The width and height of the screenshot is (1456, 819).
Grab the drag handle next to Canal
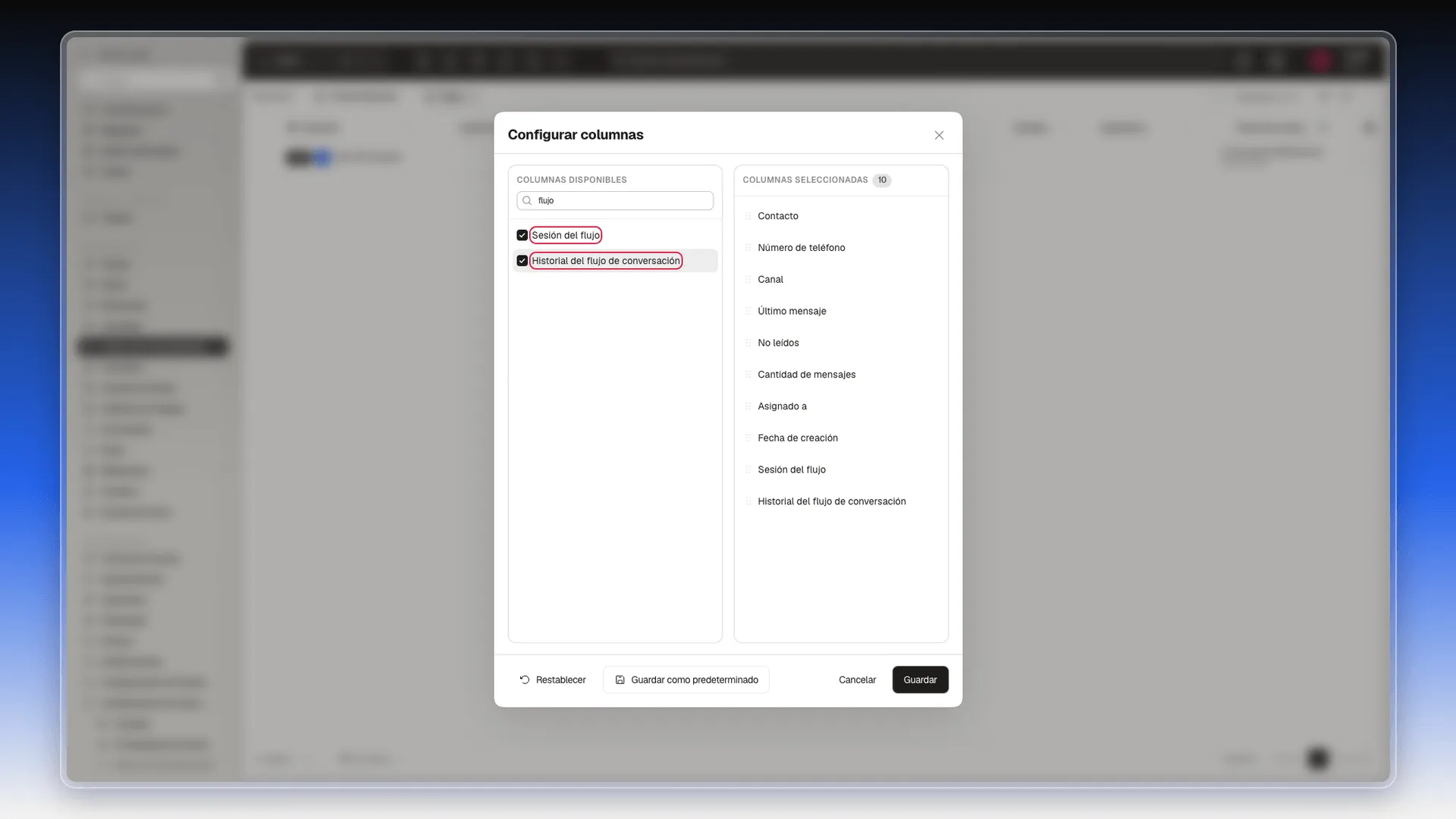click(x=748, y=280)
